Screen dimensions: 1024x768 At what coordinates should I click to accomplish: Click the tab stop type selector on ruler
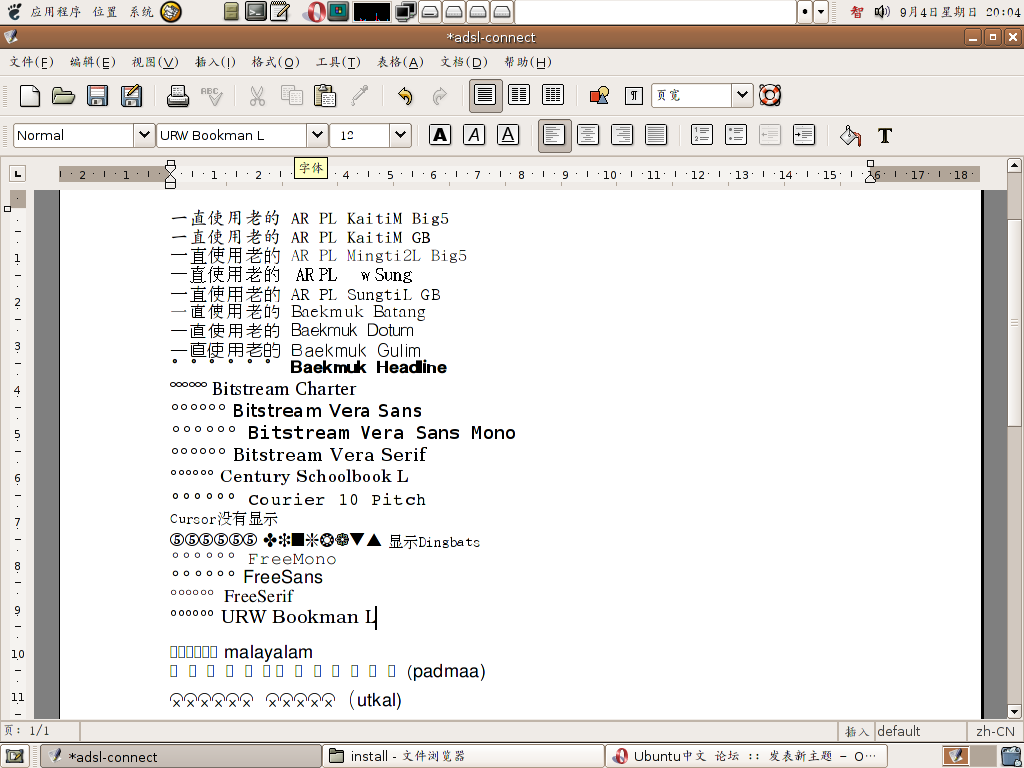18,174
